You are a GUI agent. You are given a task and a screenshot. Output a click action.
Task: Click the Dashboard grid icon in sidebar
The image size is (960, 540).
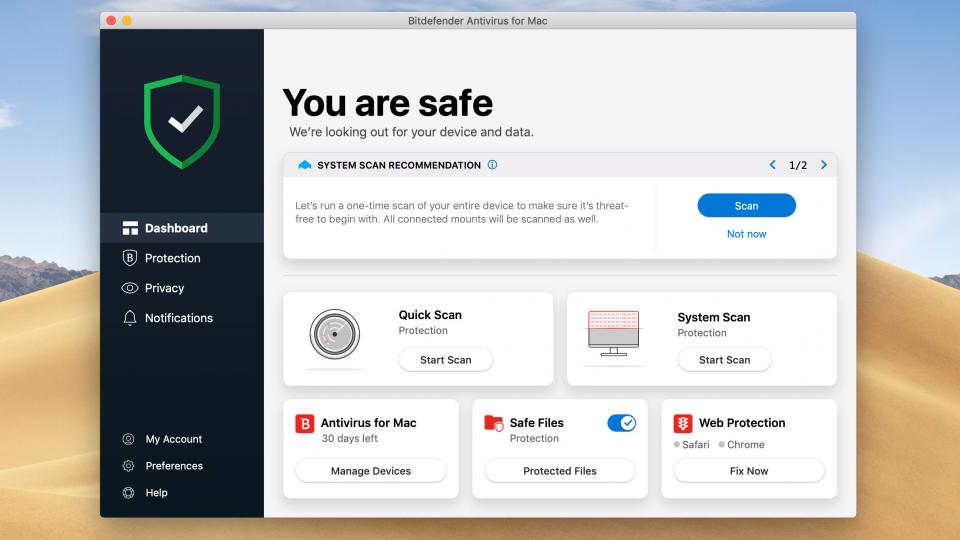point(130,228)
